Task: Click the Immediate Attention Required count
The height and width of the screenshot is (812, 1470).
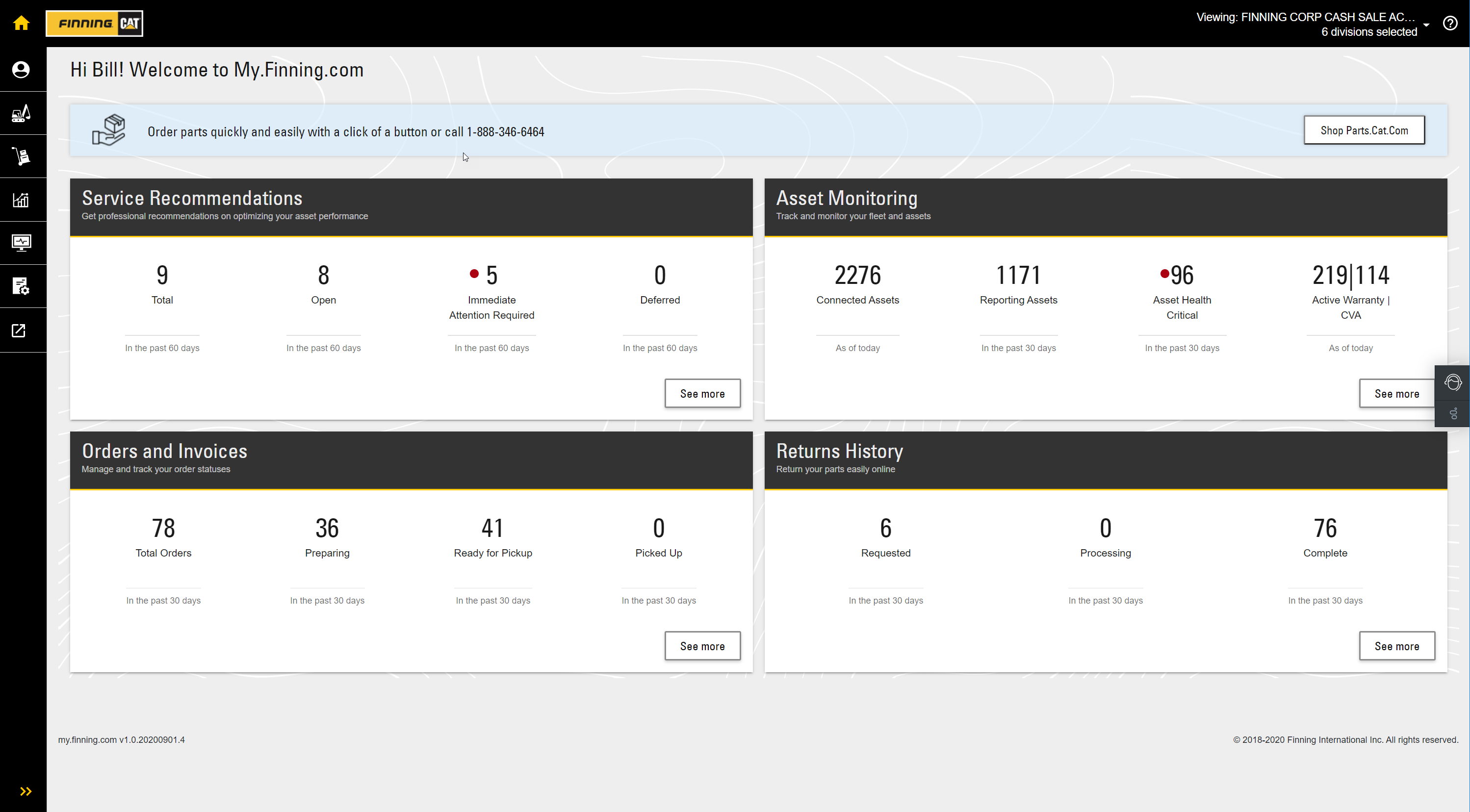Action: (x=491, y=276)
